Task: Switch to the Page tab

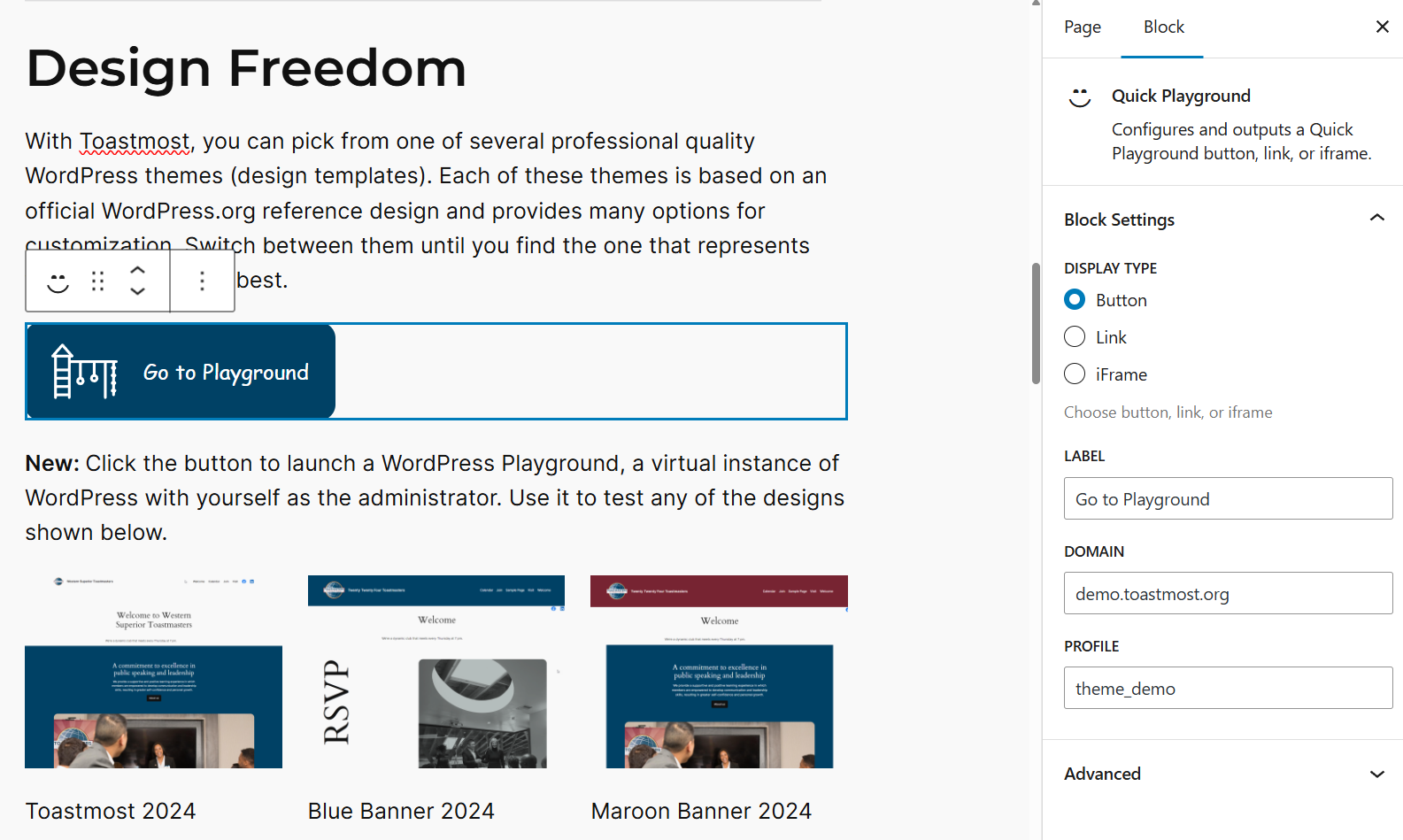Action: coord(1082,27)
